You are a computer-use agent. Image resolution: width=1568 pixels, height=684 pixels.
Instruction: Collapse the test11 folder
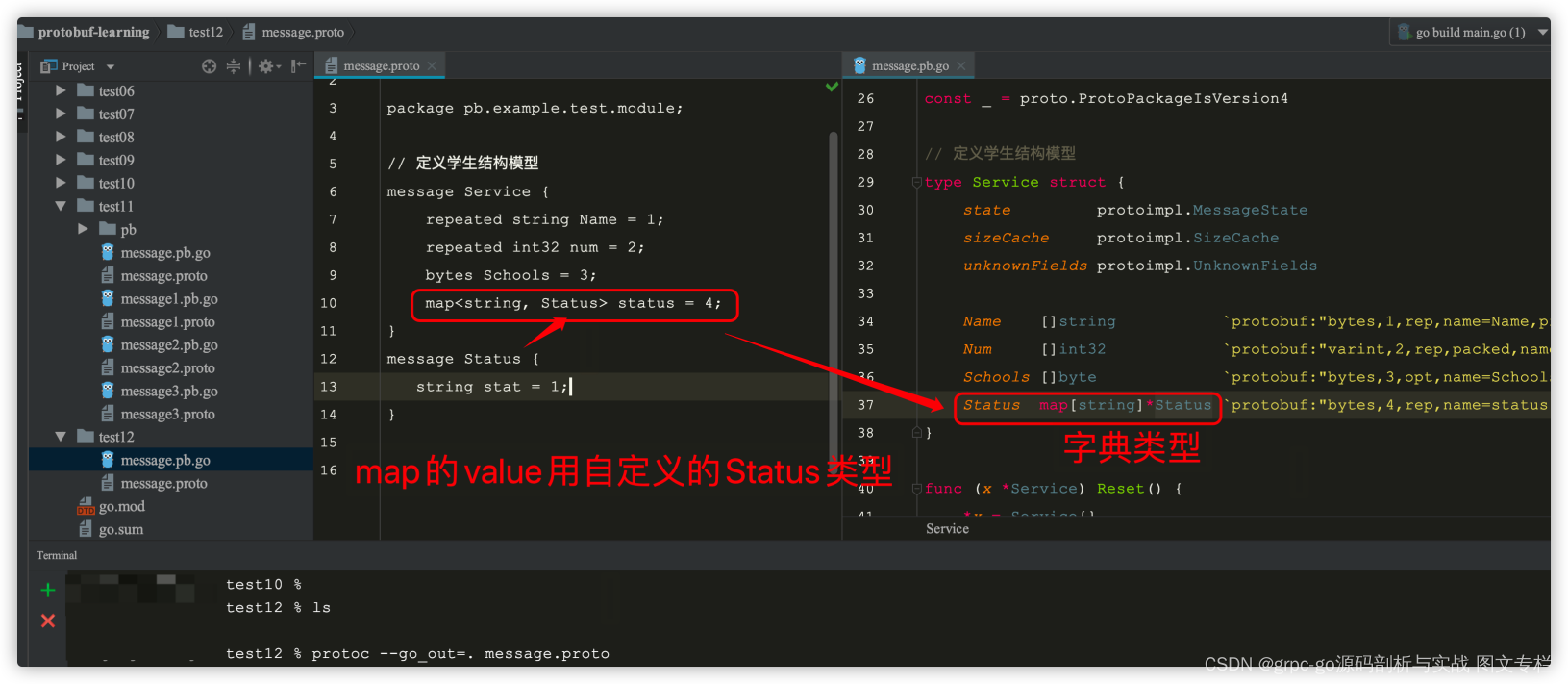(x=61, y=206)
